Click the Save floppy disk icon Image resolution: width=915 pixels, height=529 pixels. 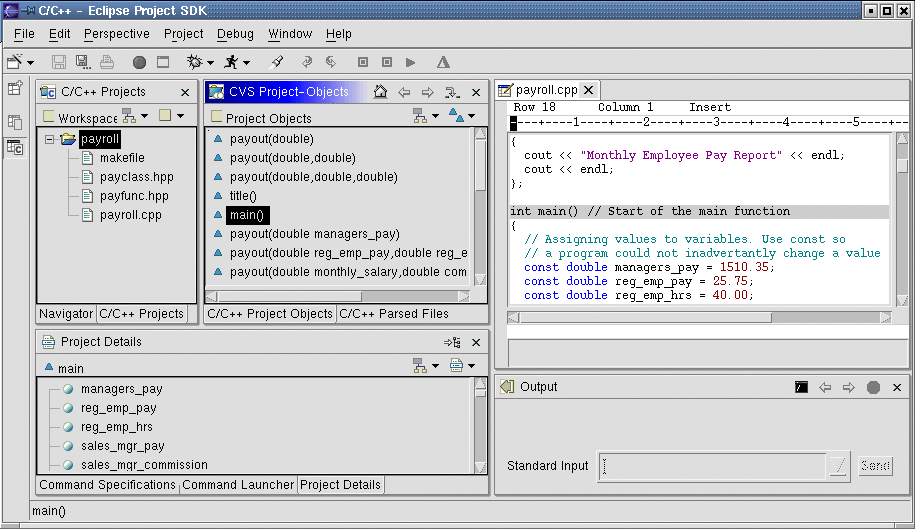pos(59,62)
